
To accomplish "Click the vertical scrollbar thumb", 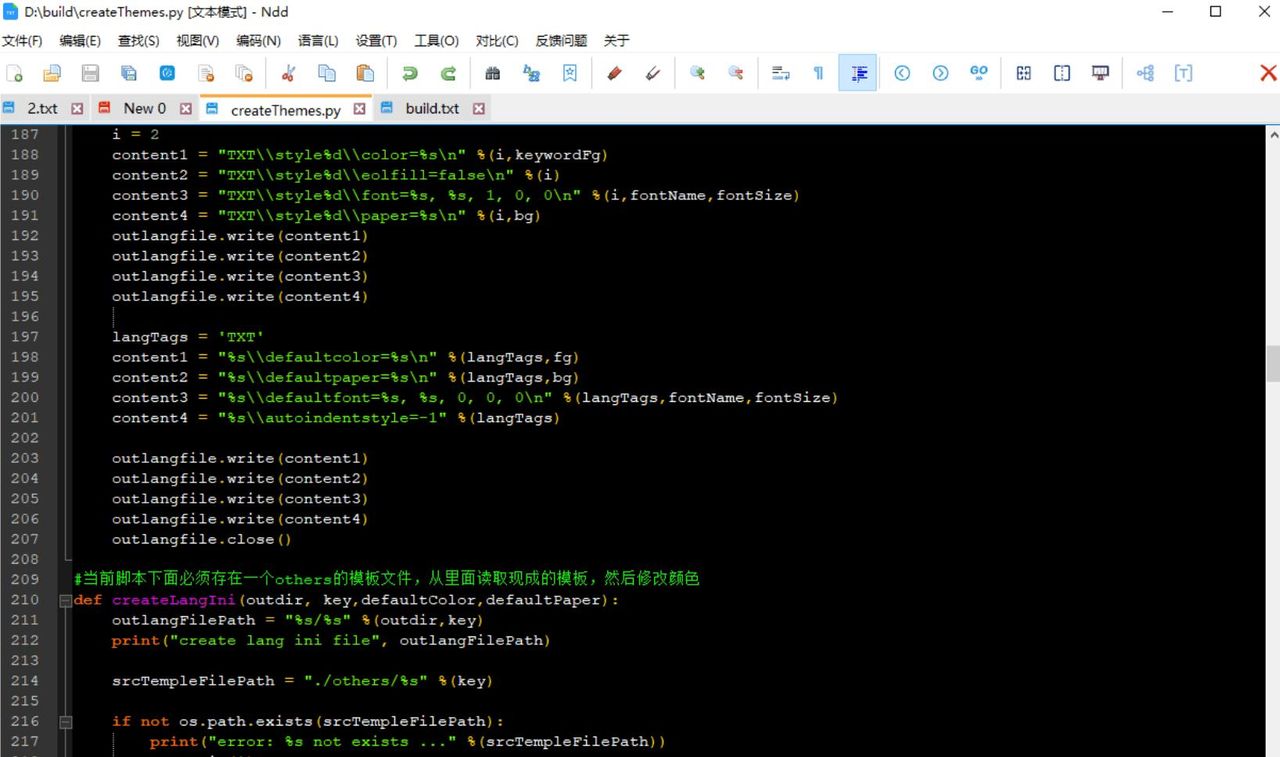I will [1273, 364].
